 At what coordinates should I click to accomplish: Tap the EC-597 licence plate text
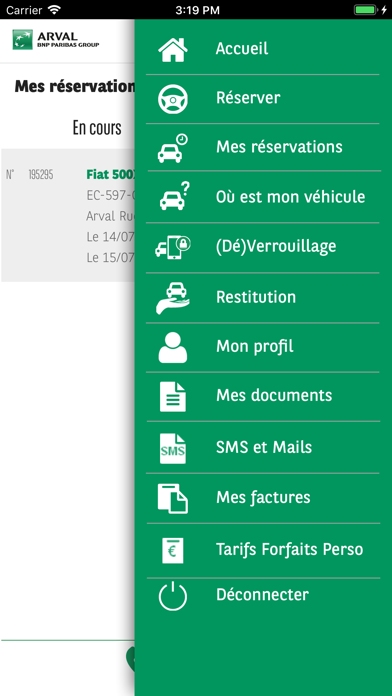(111, 196)
